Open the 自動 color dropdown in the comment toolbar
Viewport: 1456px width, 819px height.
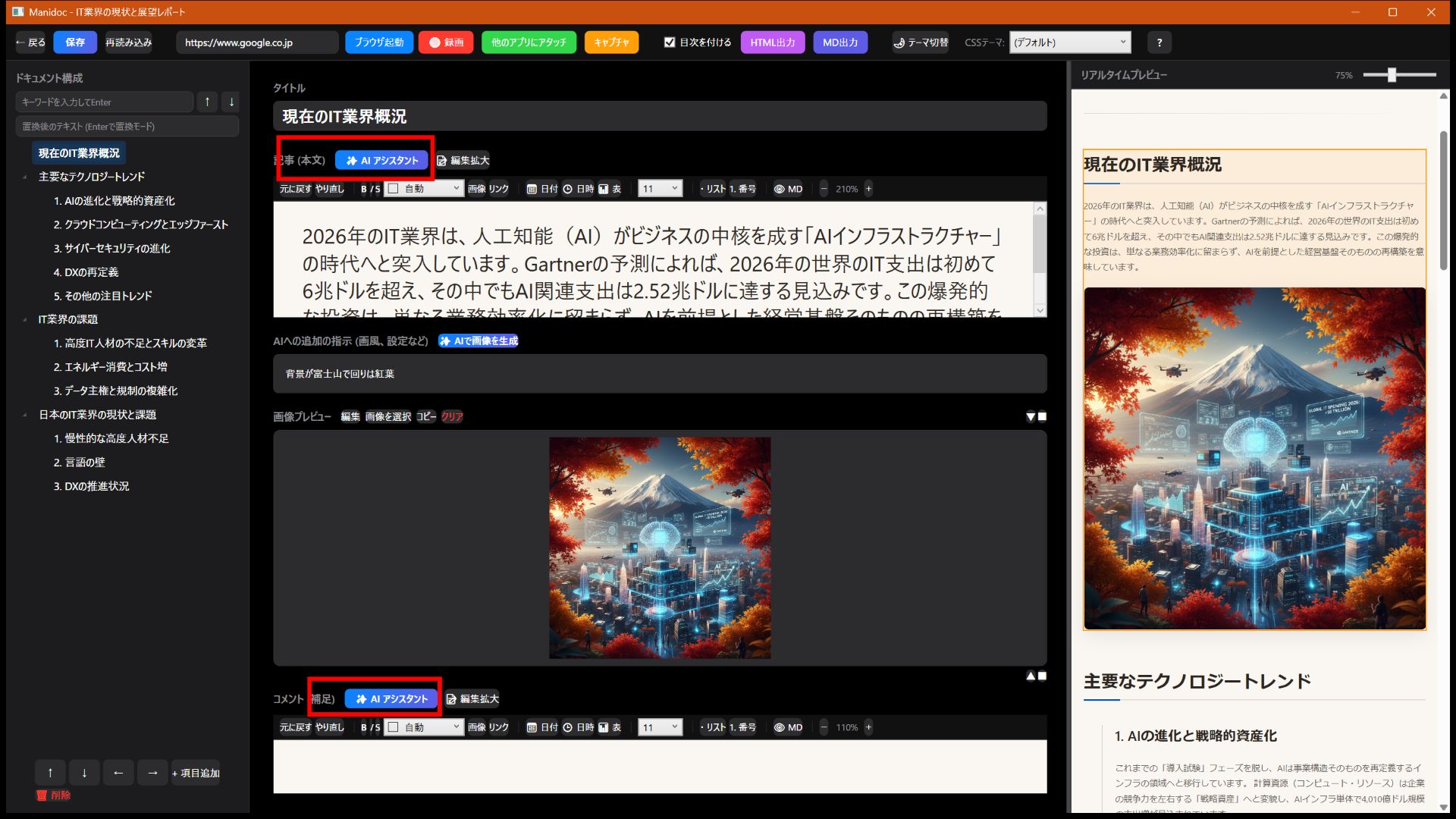[x=422, y=726]
